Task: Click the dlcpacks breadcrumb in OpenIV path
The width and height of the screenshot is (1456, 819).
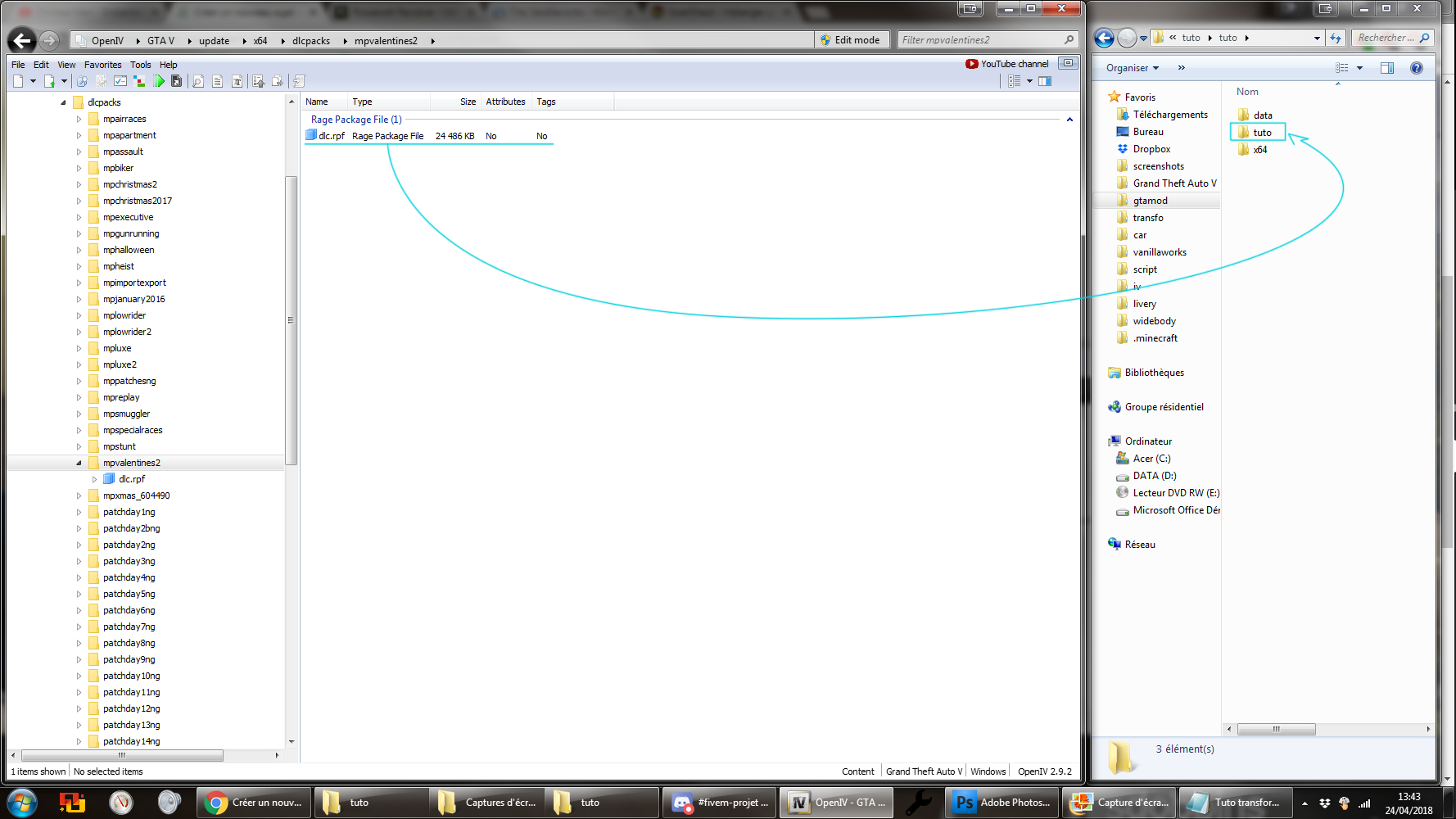Action: [x=311, y=40]
